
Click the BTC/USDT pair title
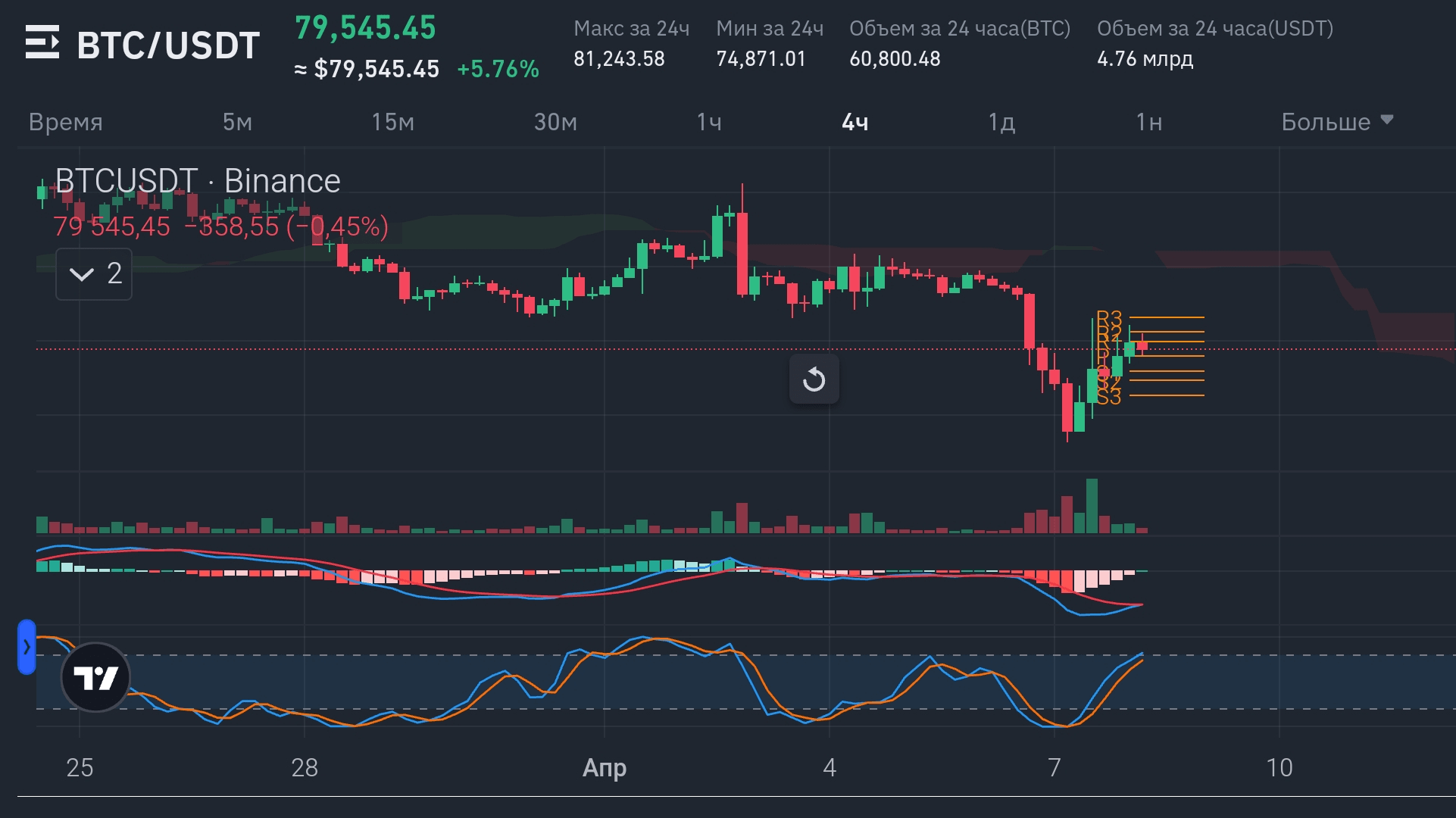click(x=168, y=45)
